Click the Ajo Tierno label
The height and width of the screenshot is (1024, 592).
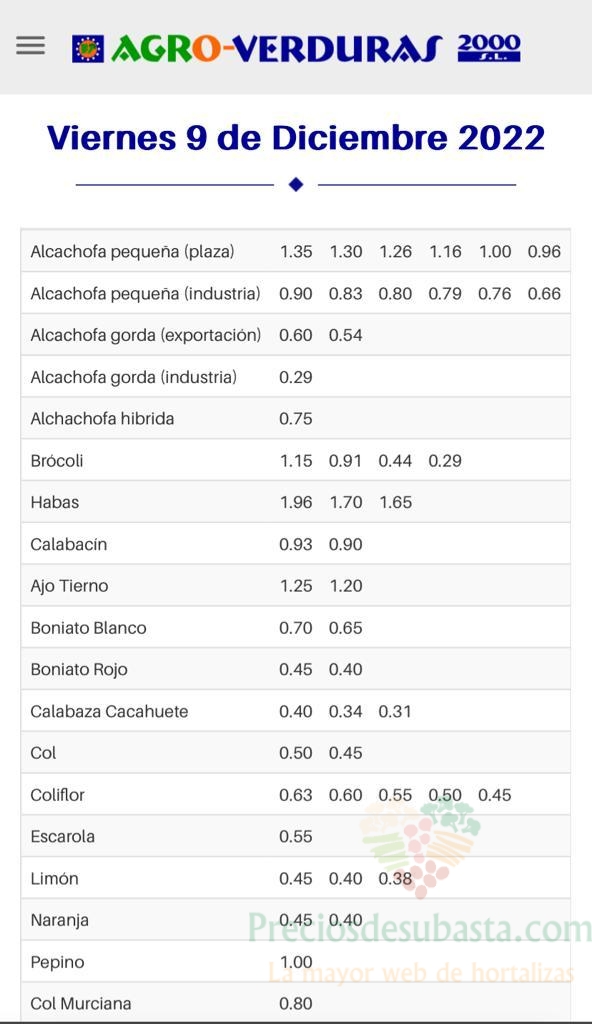pos(69,586)
